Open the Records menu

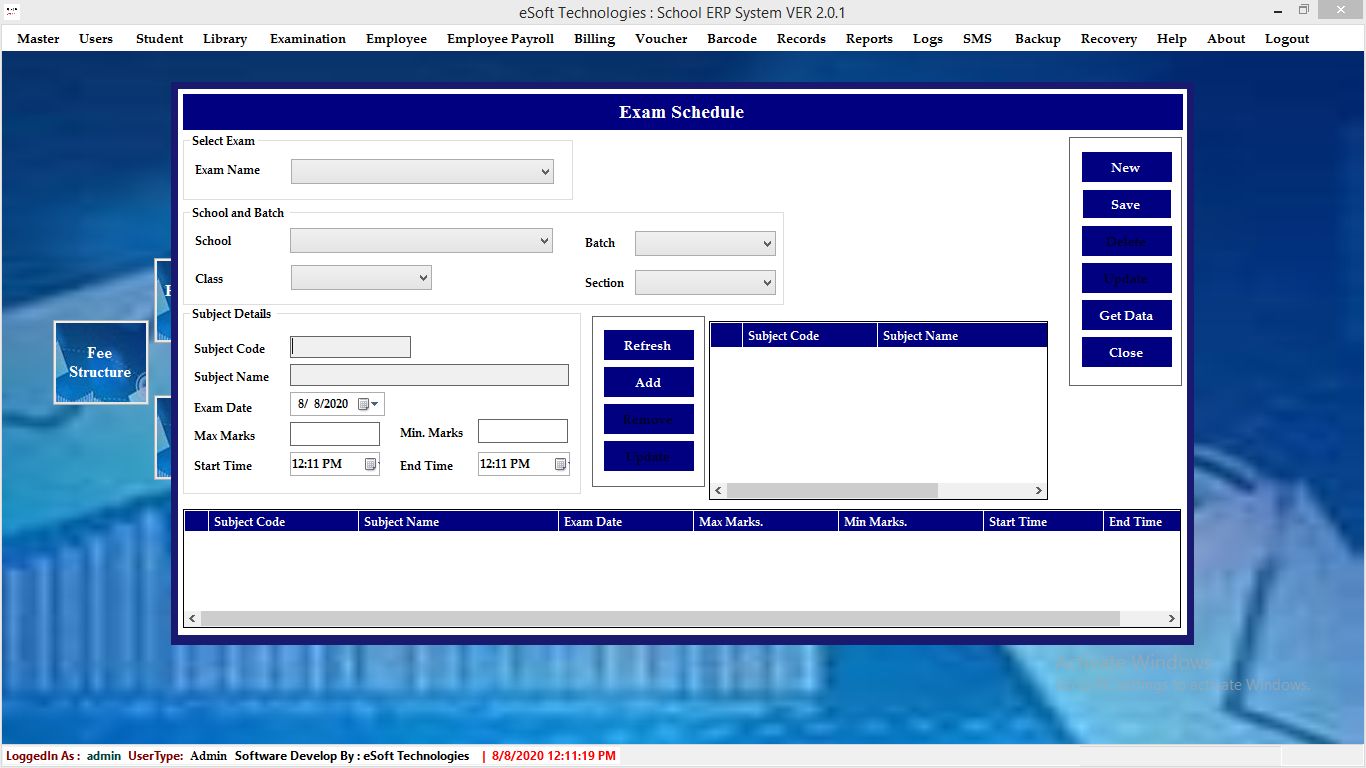pyautogui.click(x=801, y=39)
